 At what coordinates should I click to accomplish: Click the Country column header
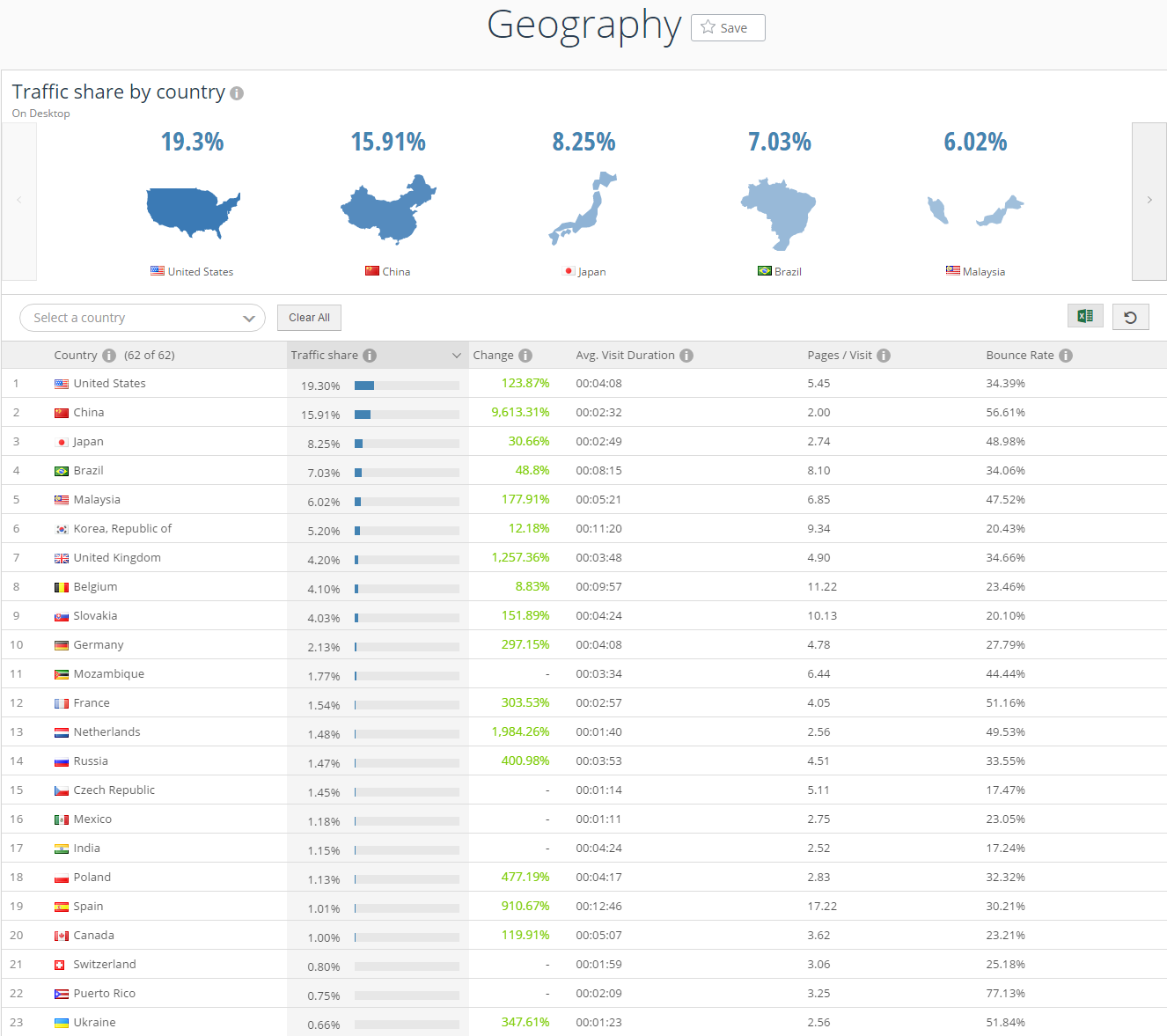[76, 356]
